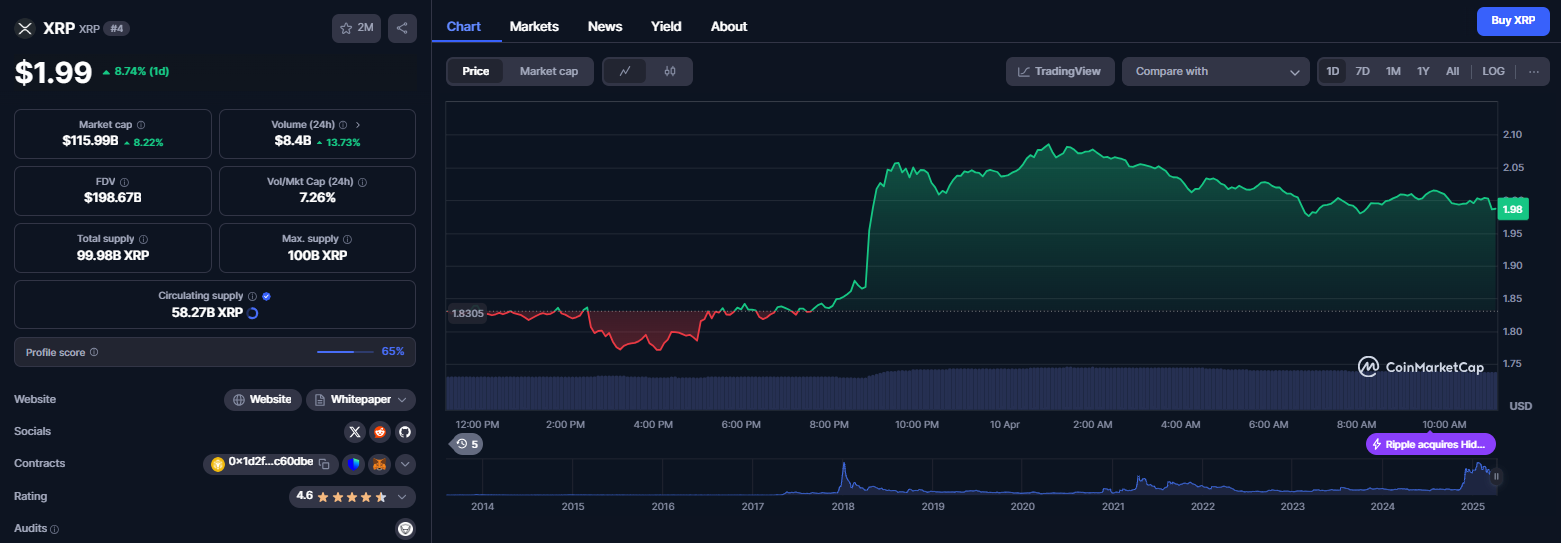1561x543 pixels.
Task: Copy the contract address icon
Action: point(324,464)
